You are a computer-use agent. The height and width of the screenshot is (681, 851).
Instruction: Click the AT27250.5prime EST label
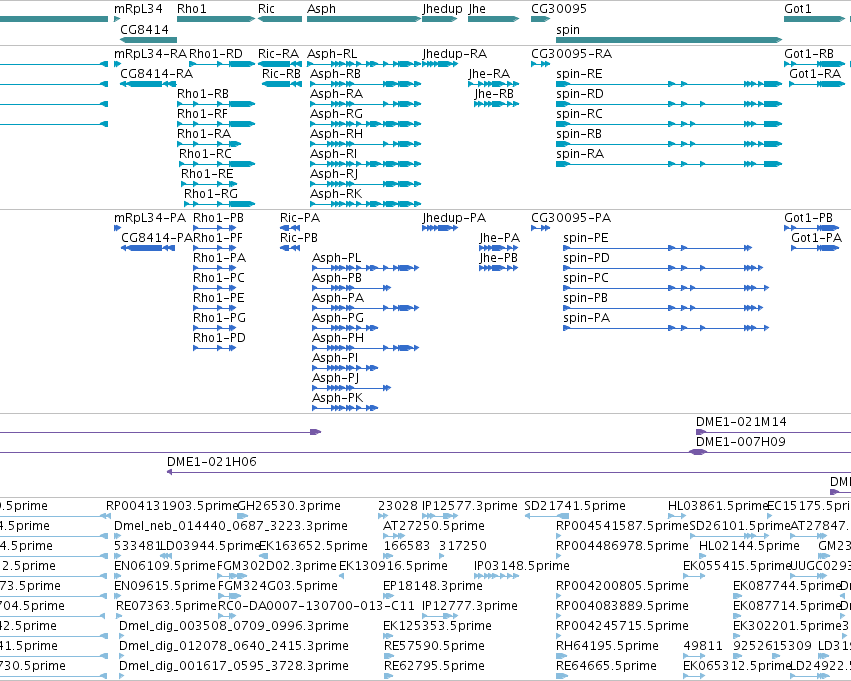[x=434, y=526]
